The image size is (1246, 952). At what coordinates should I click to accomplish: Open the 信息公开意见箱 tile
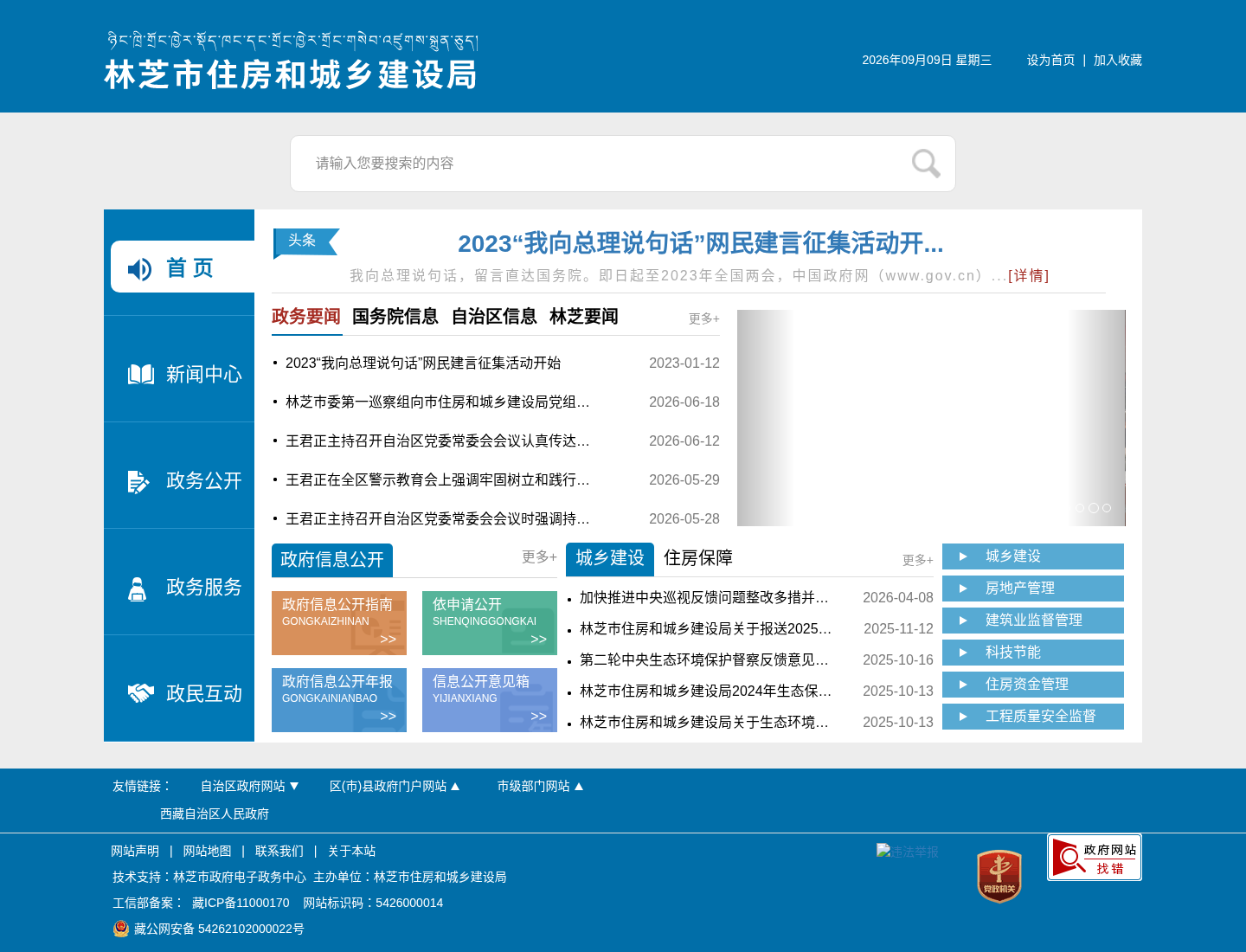pyautogui.click(x=490, y=700)
